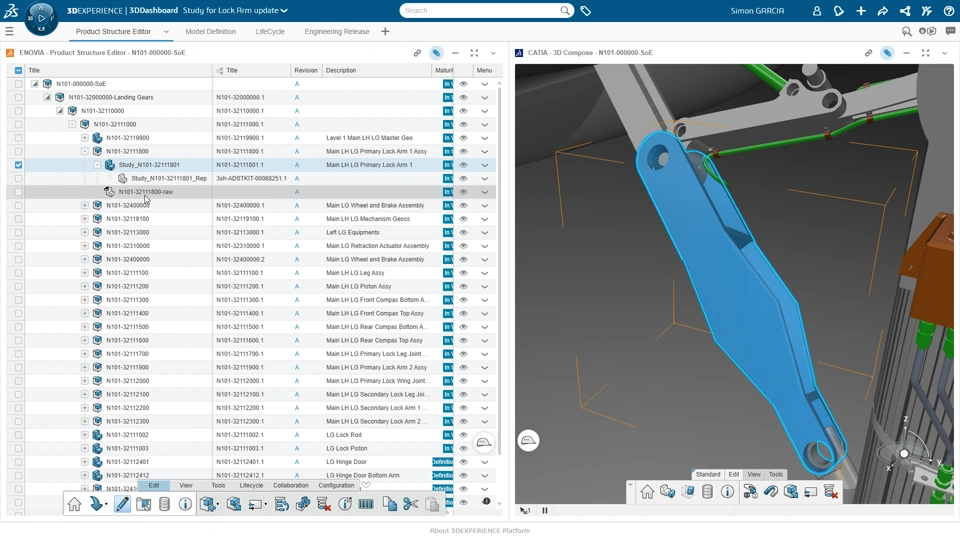Click database icon in CATIA bottom toolbar
Screen dimensions: 960x540
pos(707,492)
